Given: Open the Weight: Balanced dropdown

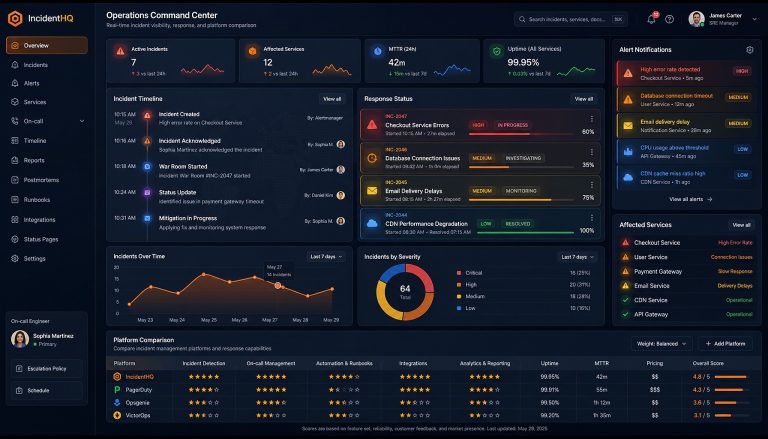Looking at the screenshot, I should point(662,344).
